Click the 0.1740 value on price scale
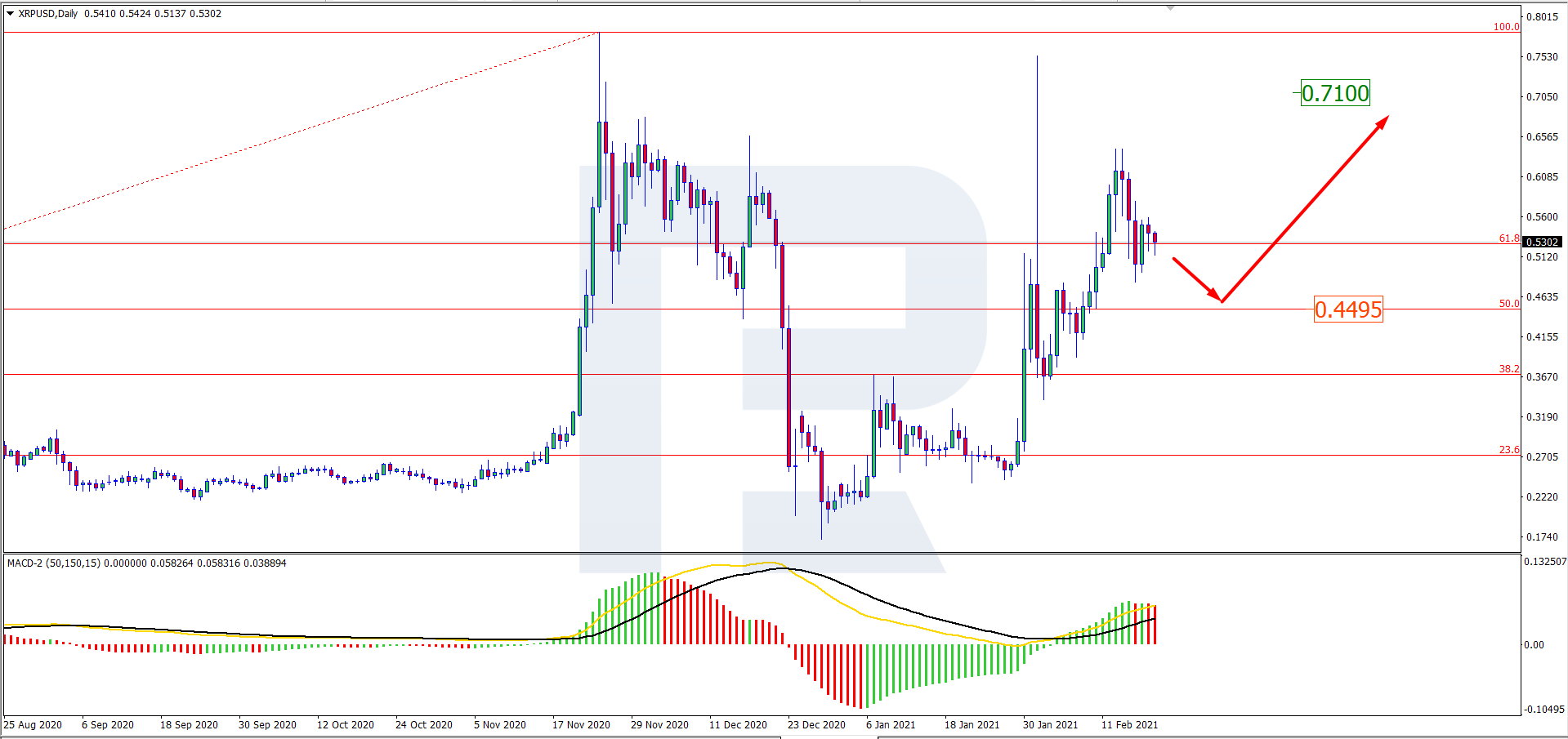Screen dimensions: 1568x739 pyautogui.click(x=1542, y=537)
